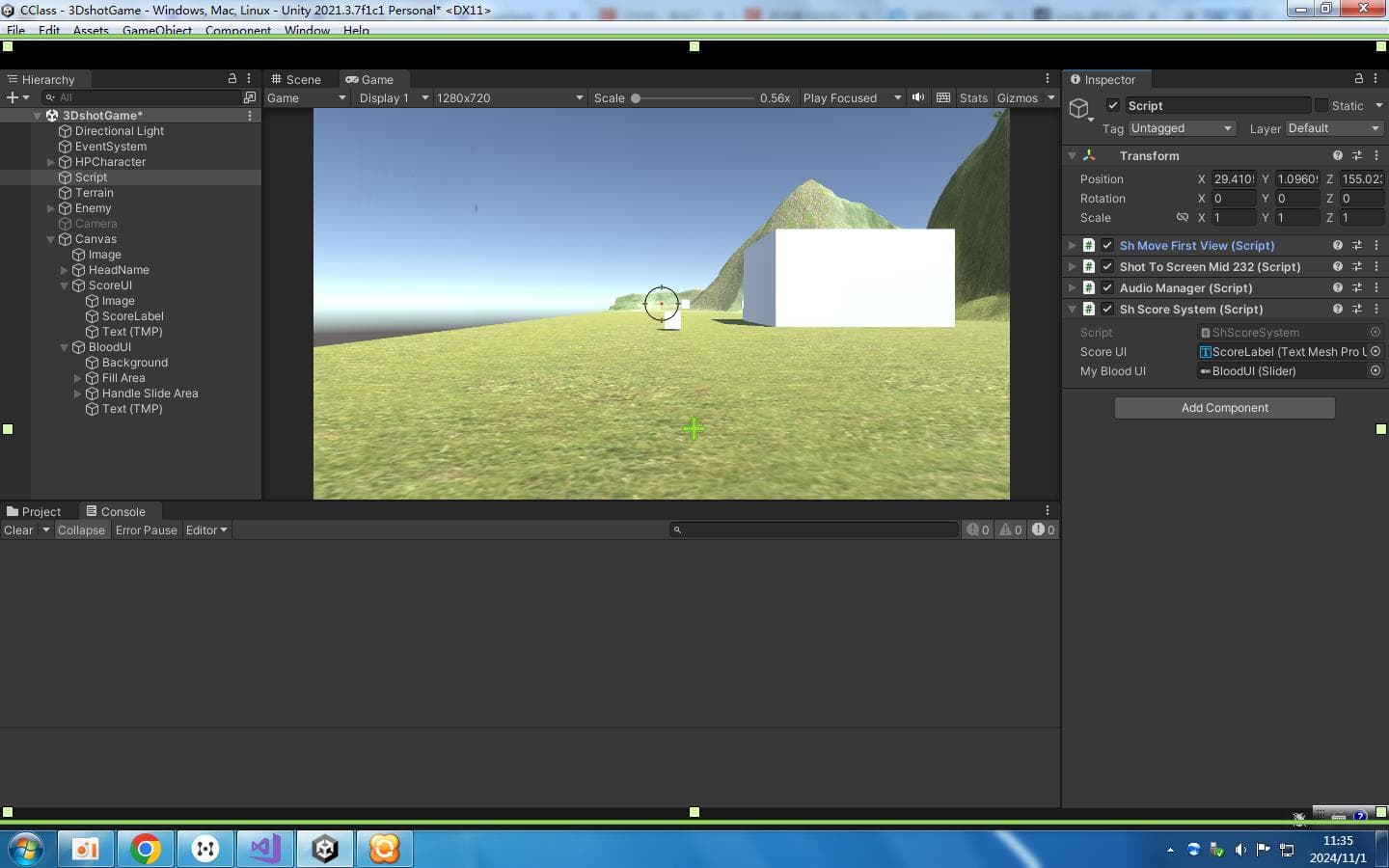Image resolution: width=1389 pixels, height=868 pixels.
Task: Open Sh Score System component options menu
Action: 1376,309
